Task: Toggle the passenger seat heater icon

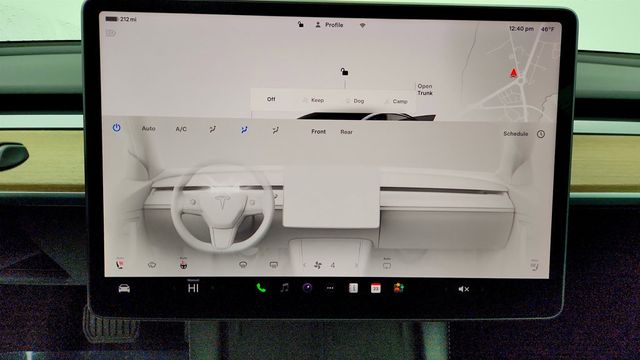Action: [x=534, y=266]
